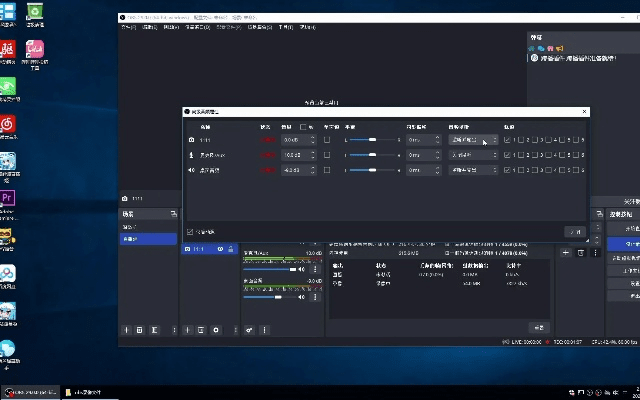Click the plus icon in Scenes panel toolbar
The height and width of the screenshot is (400, 640).
tap(126, 329)
